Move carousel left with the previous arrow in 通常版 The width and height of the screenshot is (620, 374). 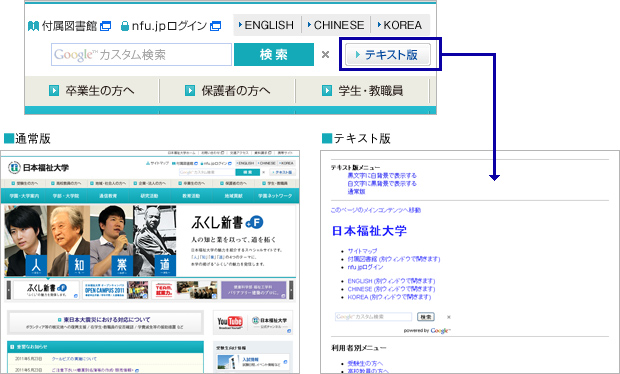point(9,290)
